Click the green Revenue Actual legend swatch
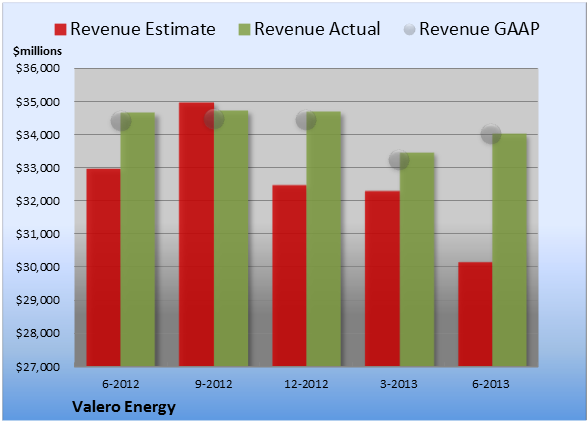The height and width of the screenshot is (422, 588). click(244, 30)
